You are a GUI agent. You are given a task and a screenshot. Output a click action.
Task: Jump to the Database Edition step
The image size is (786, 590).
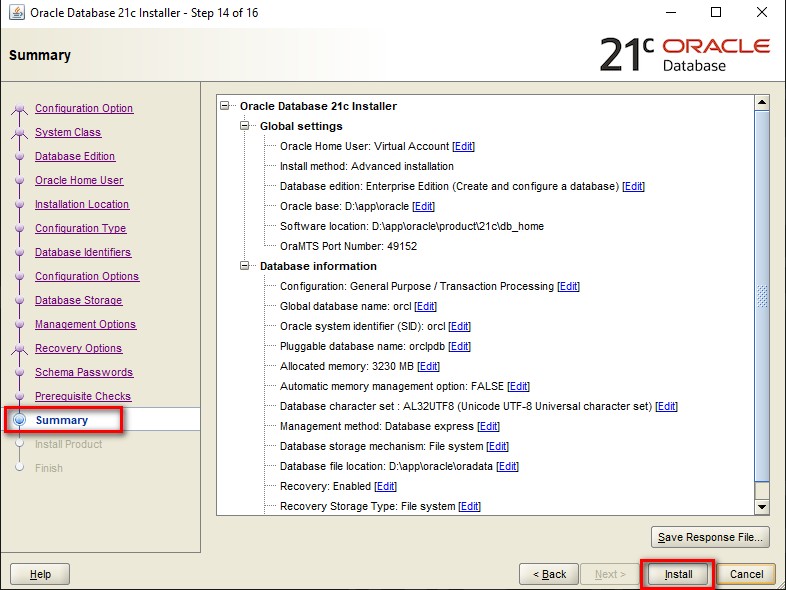point(75,156)
